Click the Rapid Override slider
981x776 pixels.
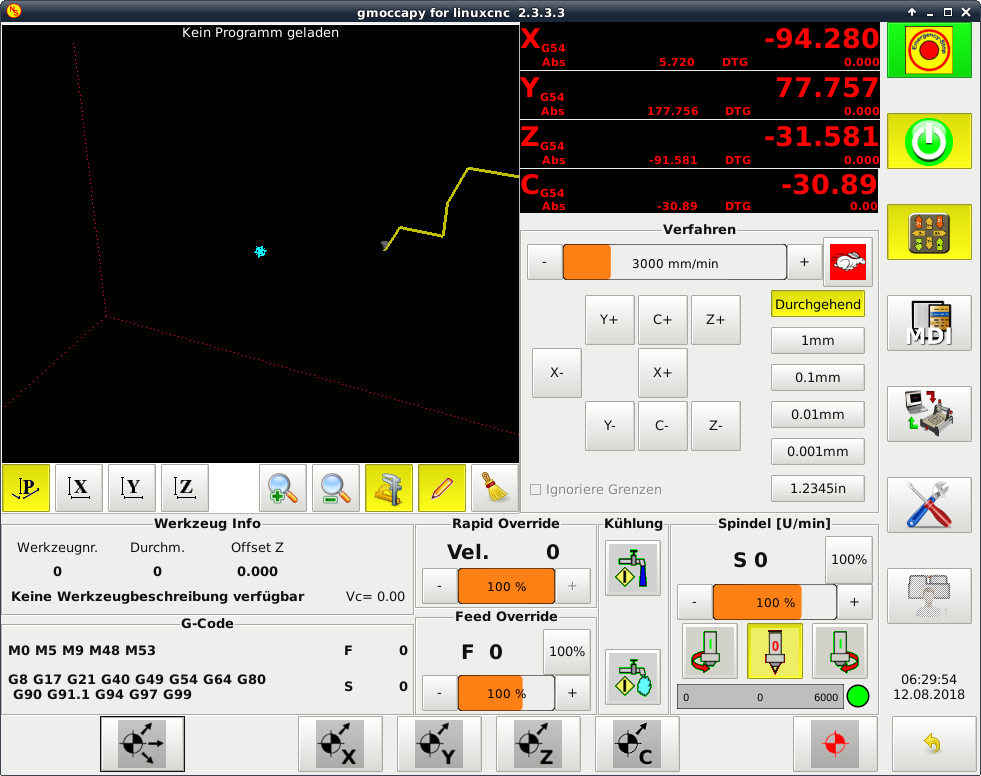click(506, 586)
